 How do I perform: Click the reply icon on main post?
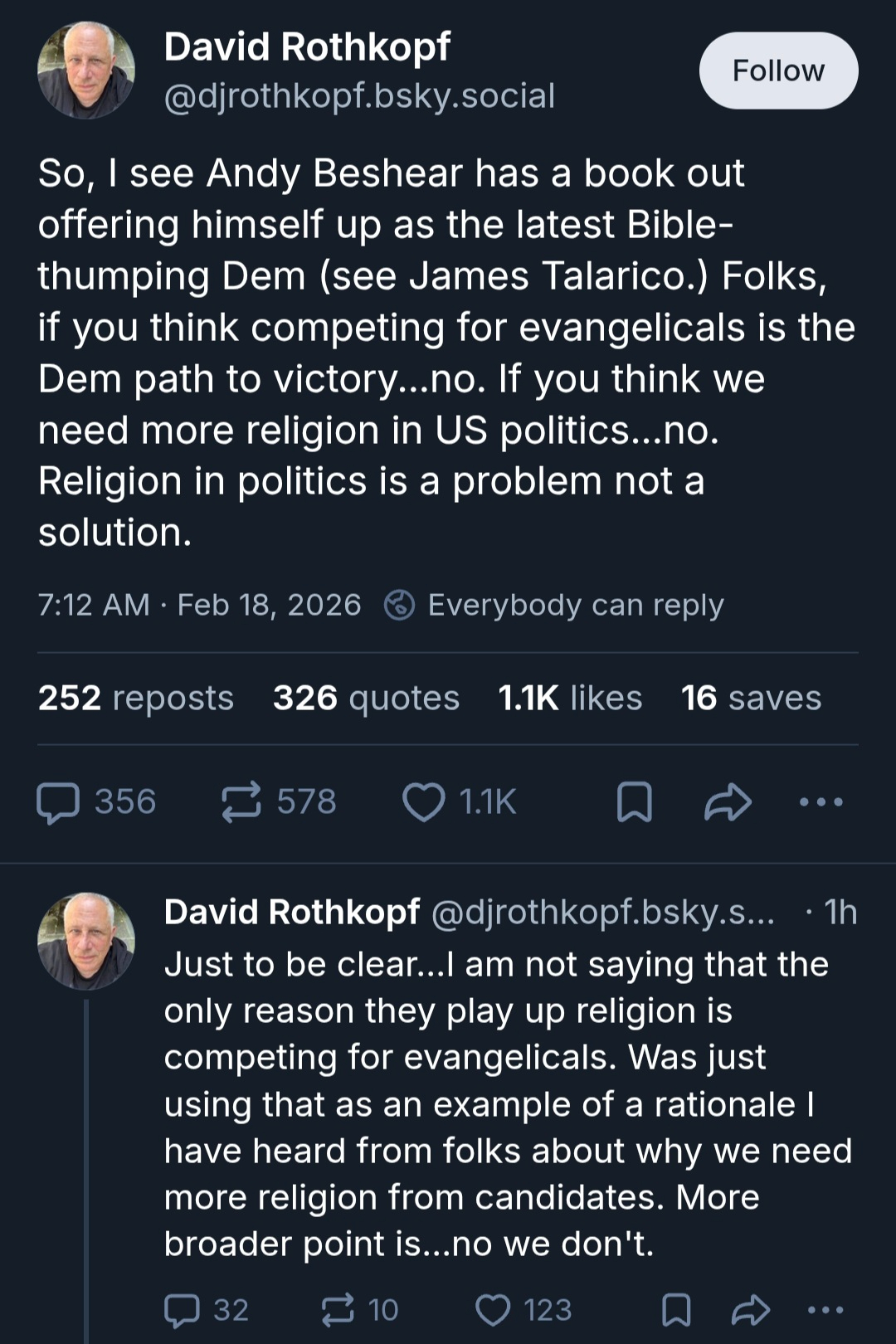click(59, 802)
